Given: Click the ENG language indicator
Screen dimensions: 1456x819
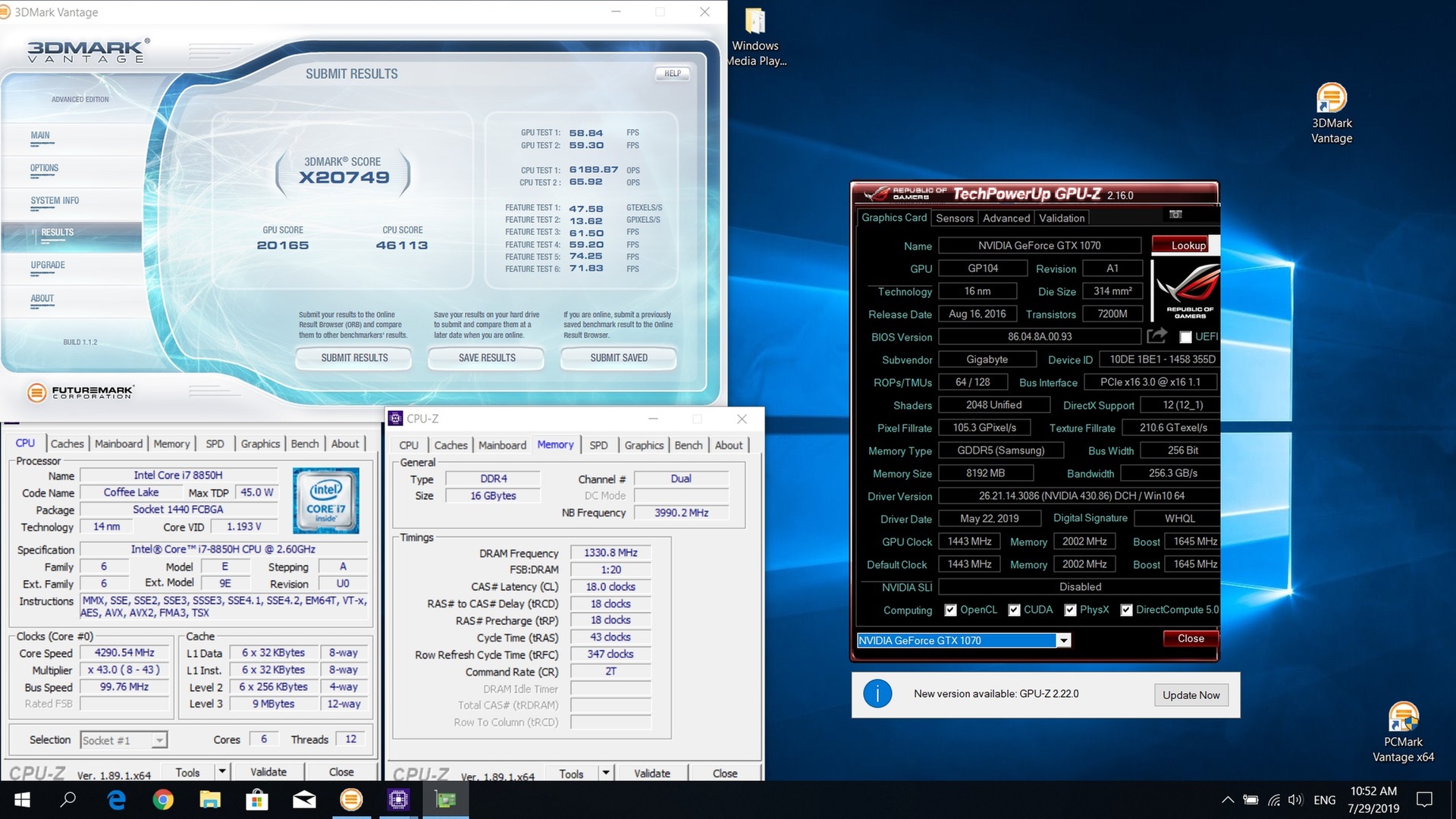Looking at the screenshot, I should 1325,800.
